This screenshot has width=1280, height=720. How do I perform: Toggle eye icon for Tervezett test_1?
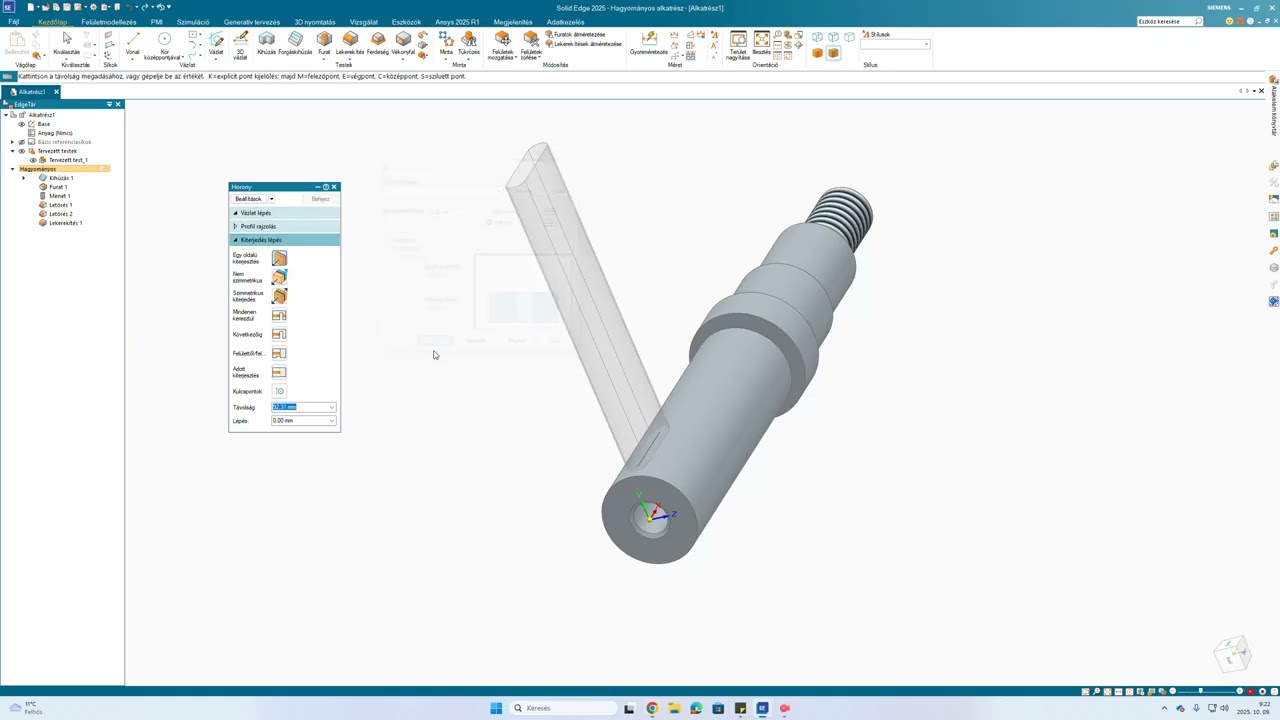[x=33, y=160]
